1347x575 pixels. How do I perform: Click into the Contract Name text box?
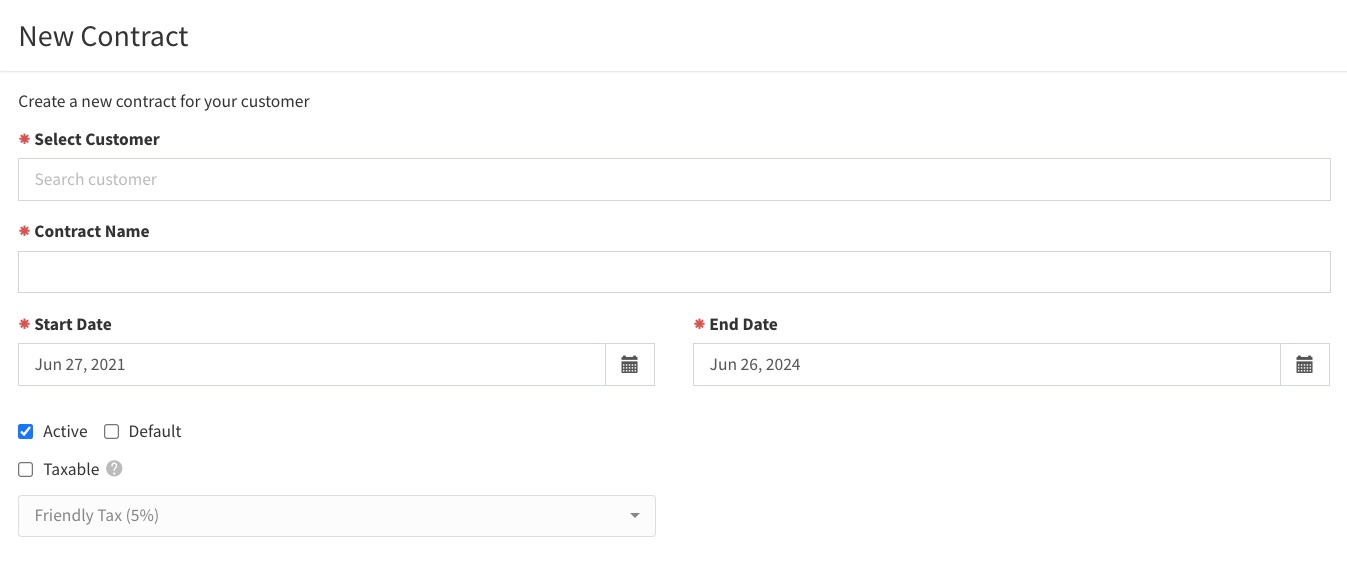coord(674,272)
